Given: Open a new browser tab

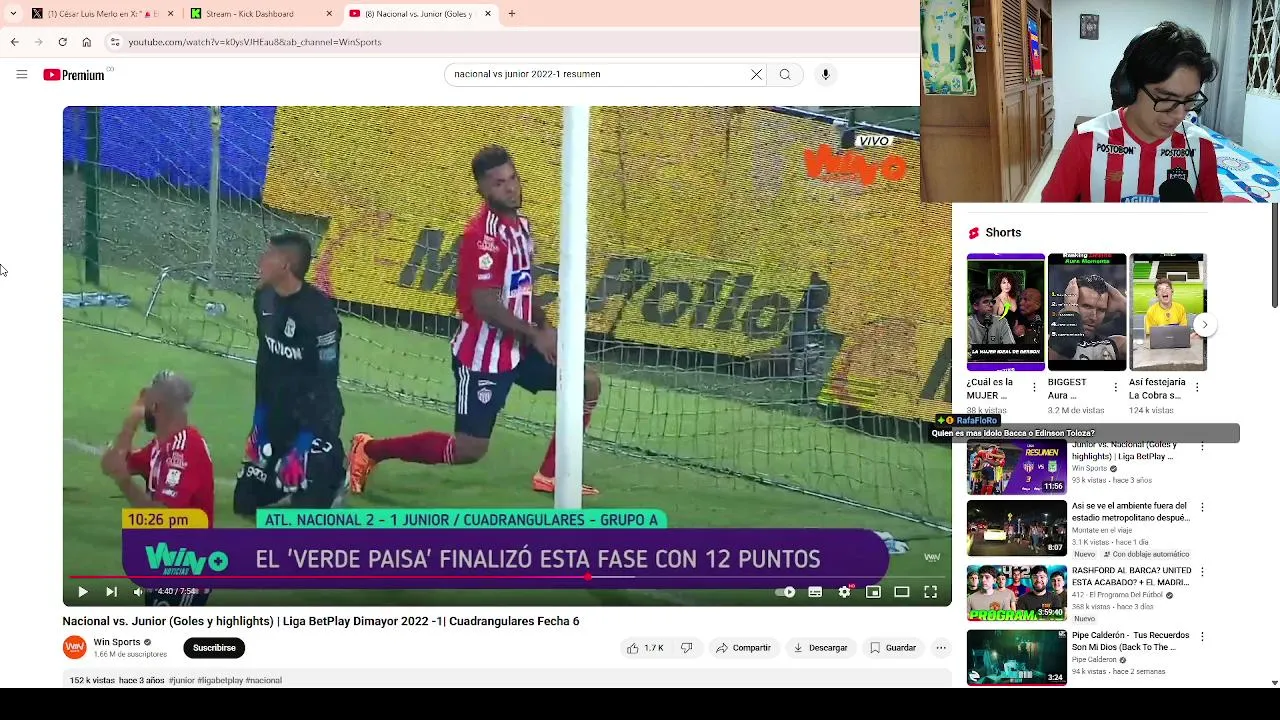Looking at the screenshot, I should pos(511,14).
